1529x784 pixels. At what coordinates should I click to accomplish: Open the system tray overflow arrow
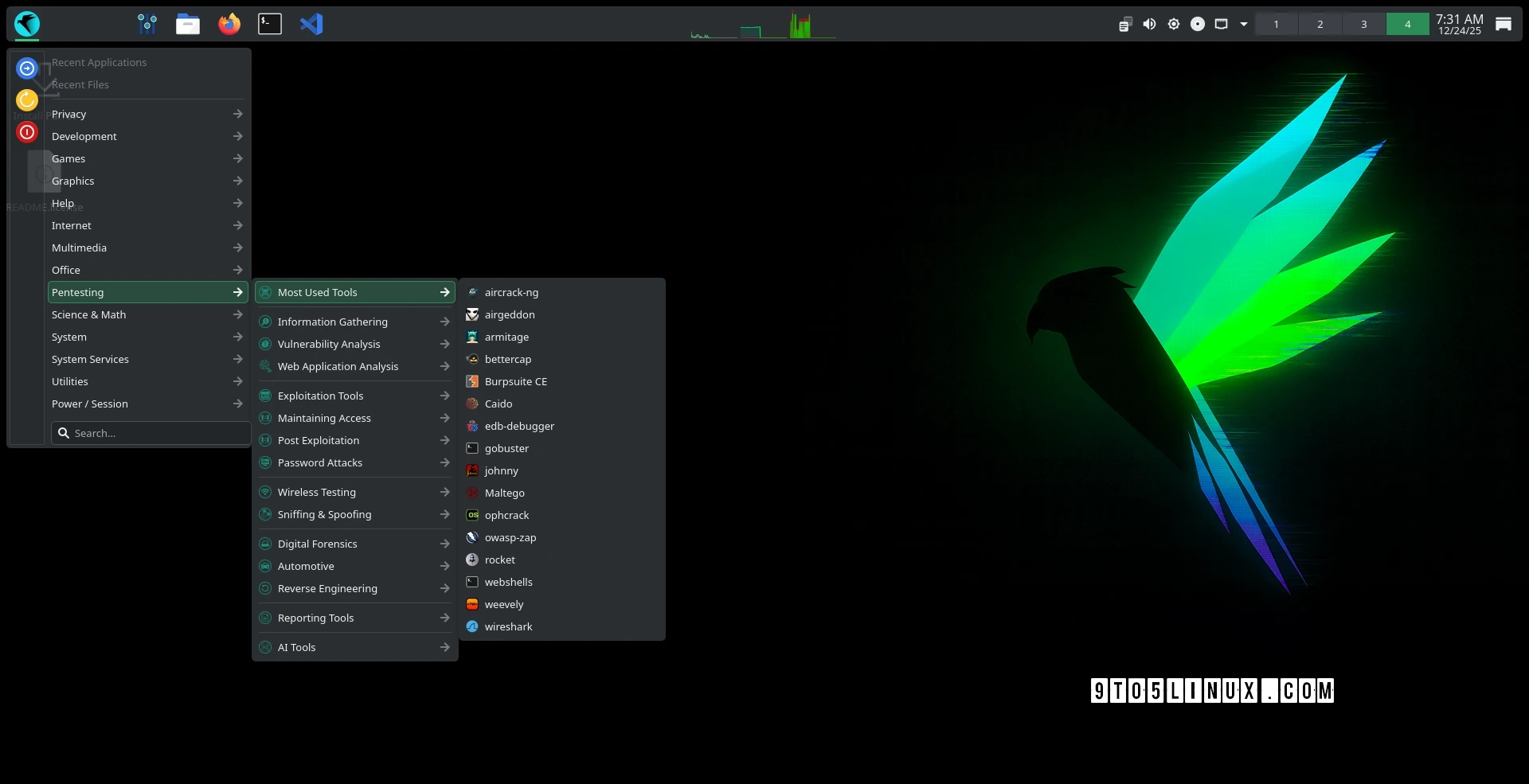tap(1244, 24)
